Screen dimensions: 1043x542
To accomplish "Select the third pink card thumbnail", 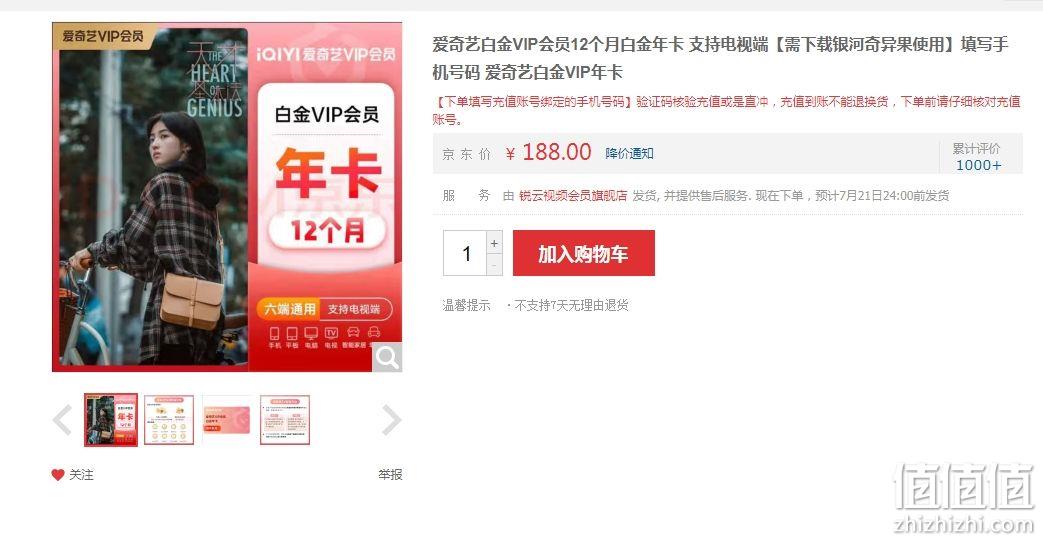I will point(227,420).
